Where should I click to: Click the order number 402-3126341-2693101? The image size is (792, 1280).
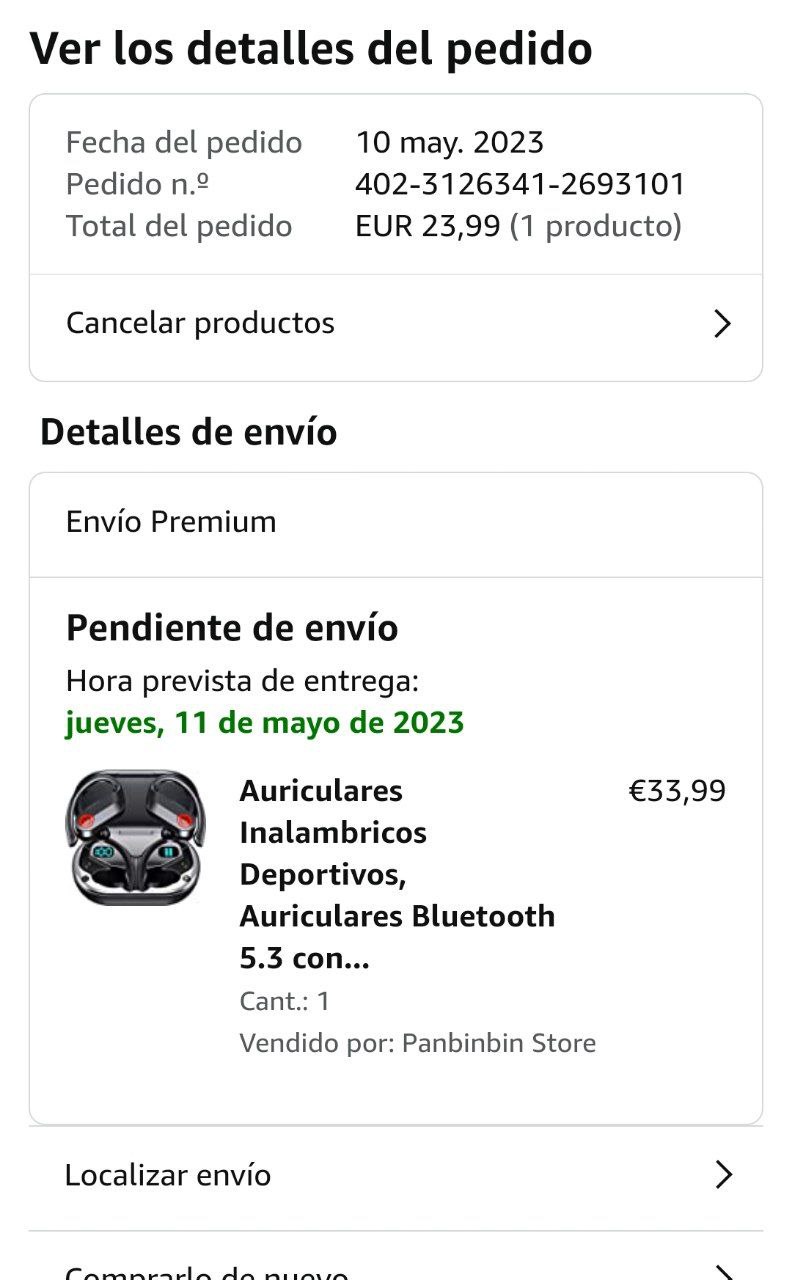(520, 184)
